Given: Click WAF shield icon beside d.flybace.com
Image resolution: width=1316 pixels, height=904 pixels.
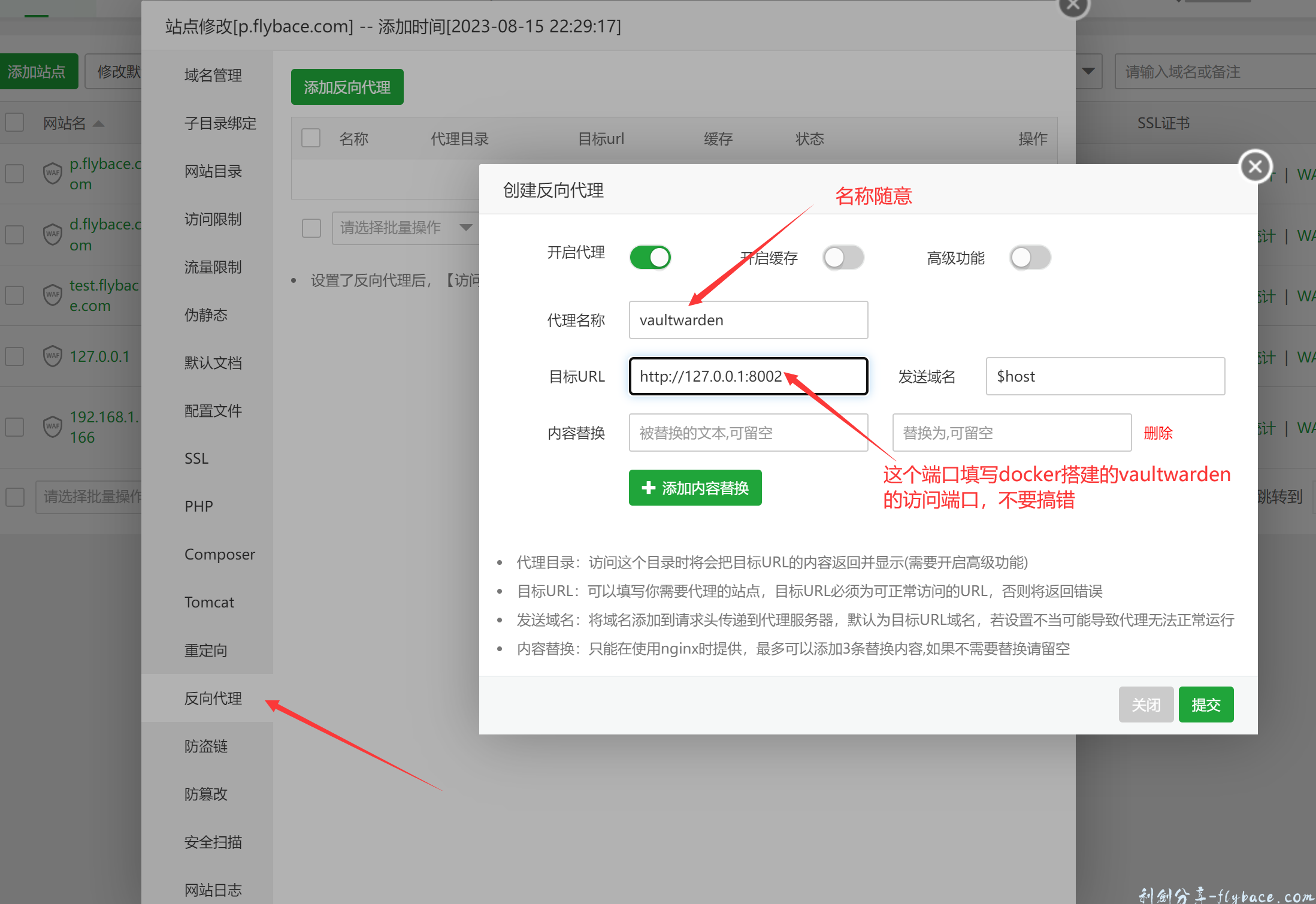Looking at the screenshot, I should click(x=53, y=234).
